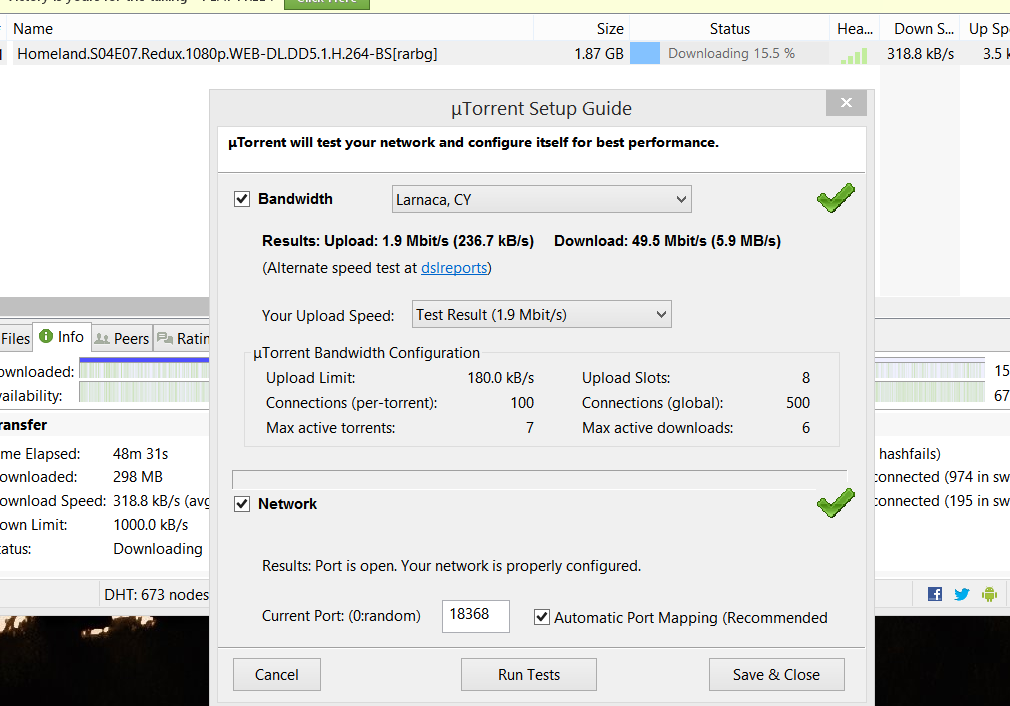Click the Bandwidth green checkmark icon
The height and width of the screenshot is (706, 1010).
pyautogui.click(x=835, y=198)
